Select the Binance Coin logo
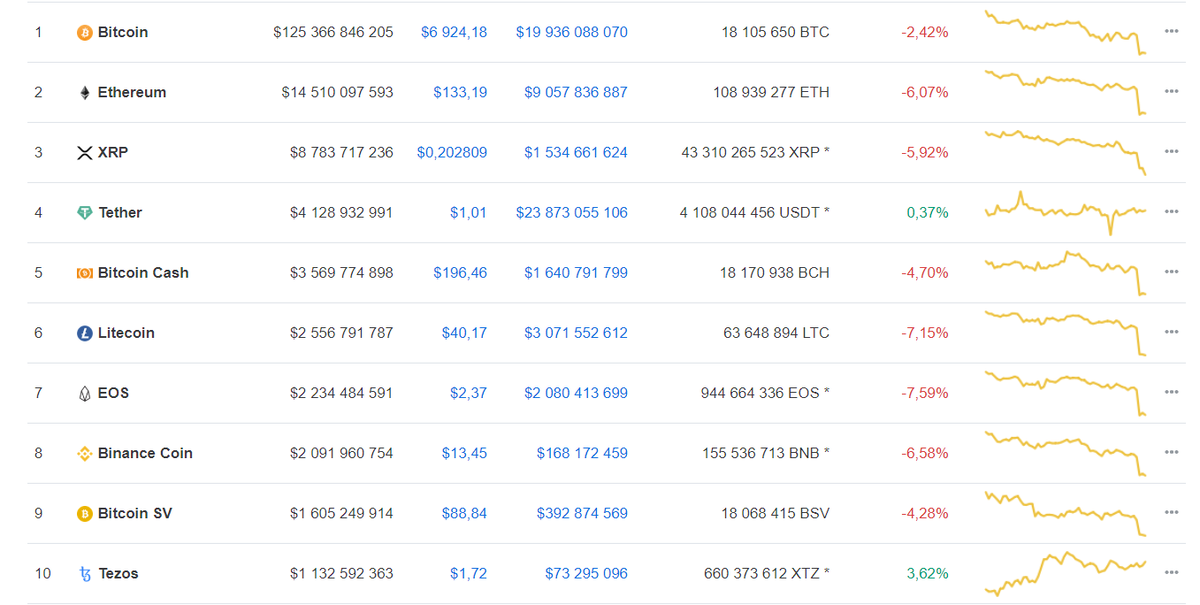Image resolution: width=1200 pixels, height=605 pixels. [84, 452]
